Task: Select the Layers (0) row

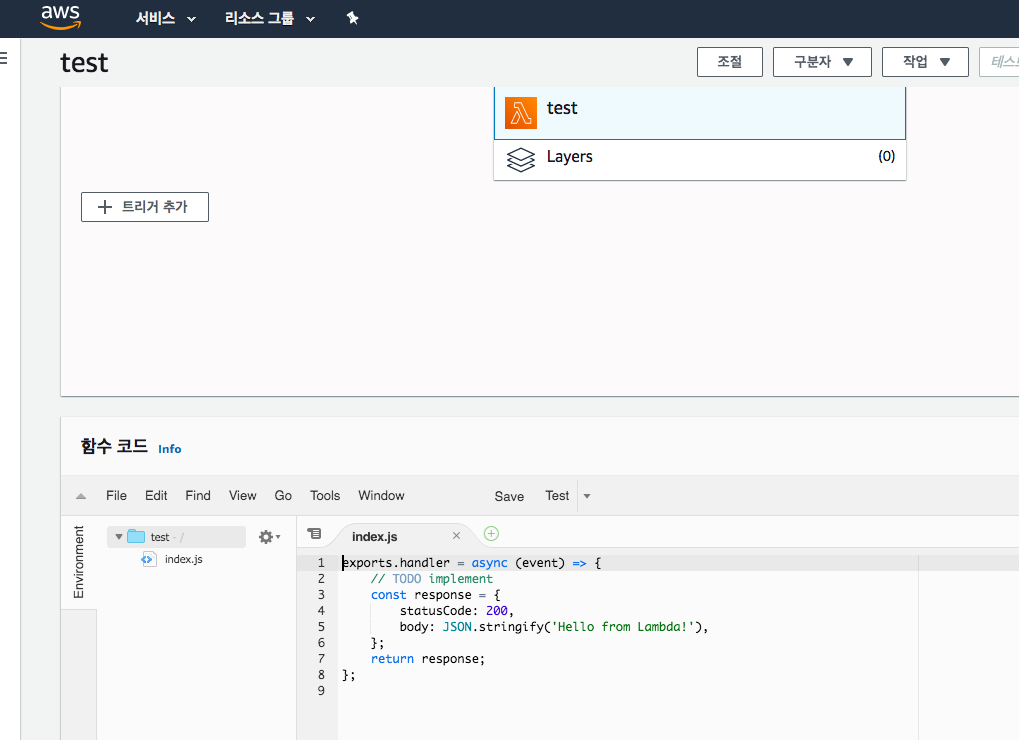Action: [700, 160]
